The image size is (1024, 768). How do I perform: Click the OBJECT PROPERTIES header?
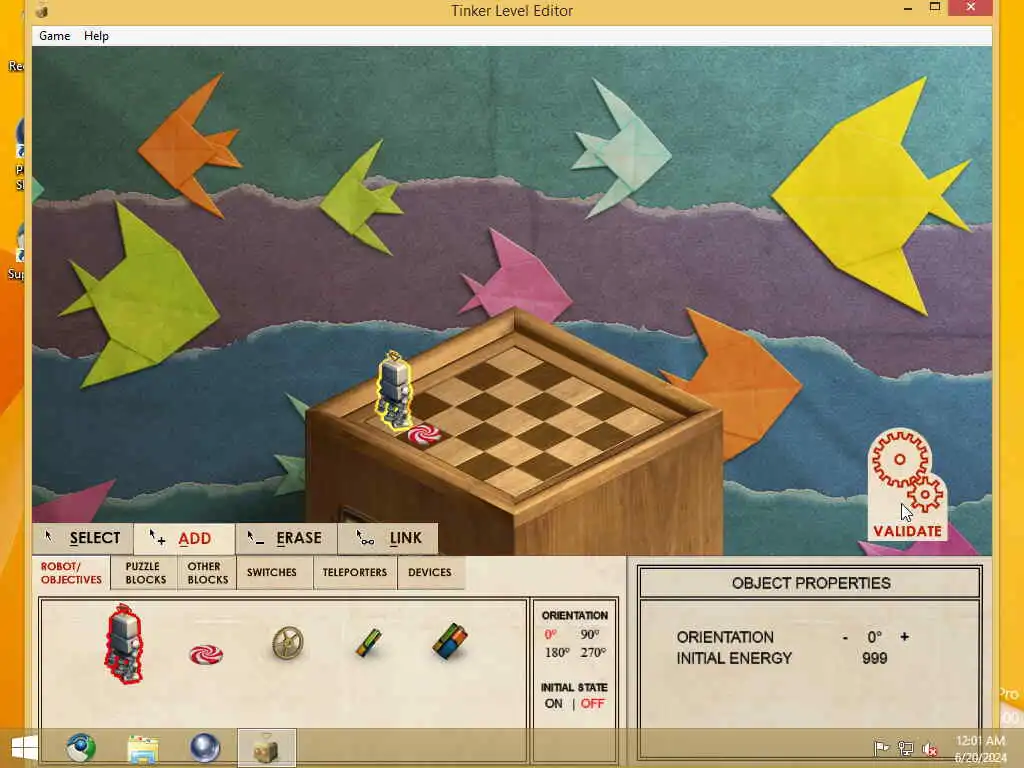click(x=810, y=583)
